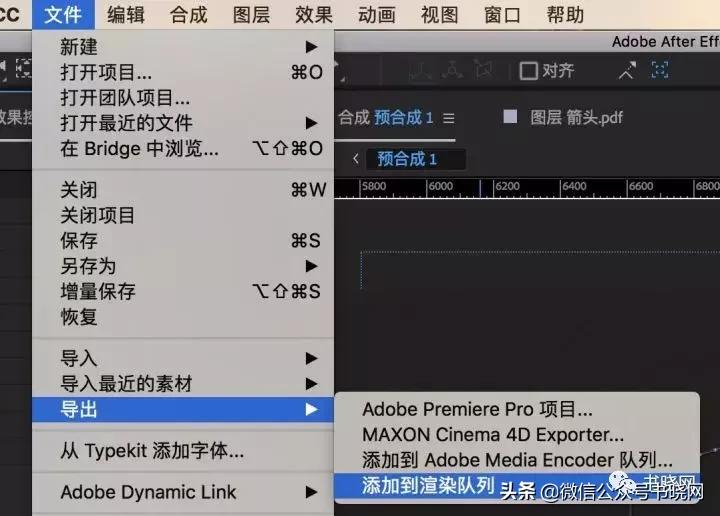Open the 视图 menu
Image resolution: width=720 pixels, height=516 pixels.
point(439,15)
